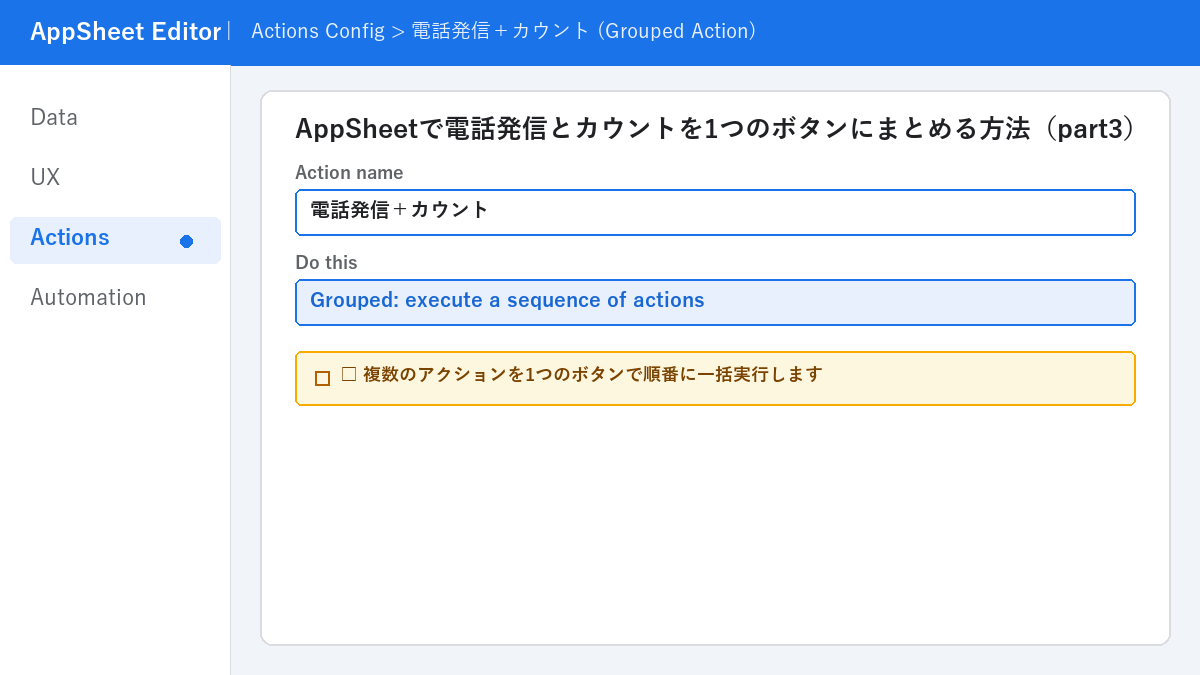The image size is (1200, 675).
Task: Click the Action name label
Action: point(349,173)
